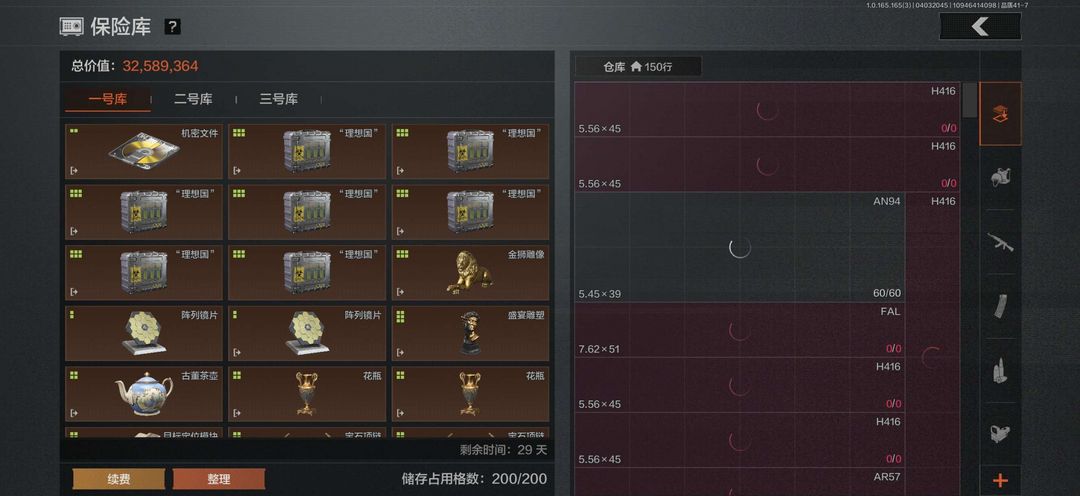Click the back arrow button
Screen dimensions: 1080x496
[x=979, y=26]
